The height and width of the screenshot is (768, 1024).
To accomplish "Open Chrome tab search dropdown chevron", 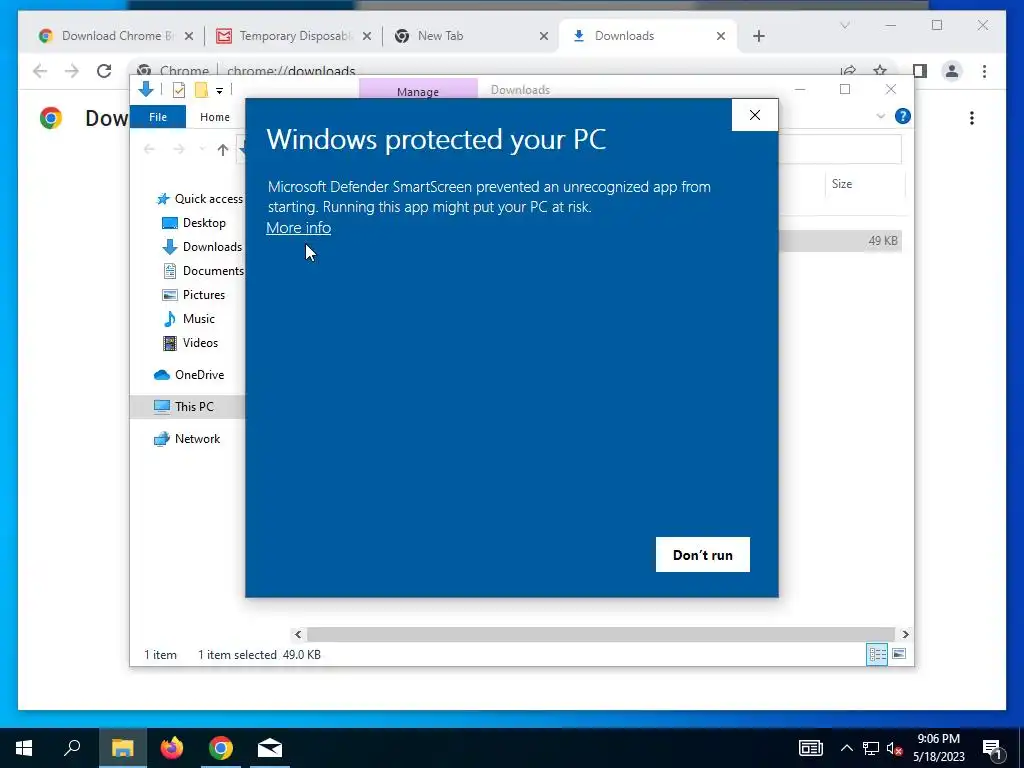I will point(844,25).
